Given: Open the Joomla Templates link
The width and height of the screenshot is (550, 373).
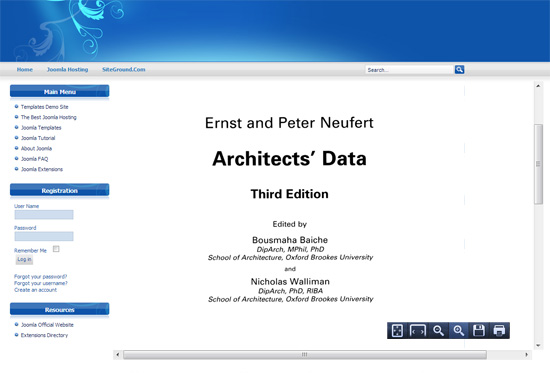Looking at the screenshot, I should tap(41, 128).
